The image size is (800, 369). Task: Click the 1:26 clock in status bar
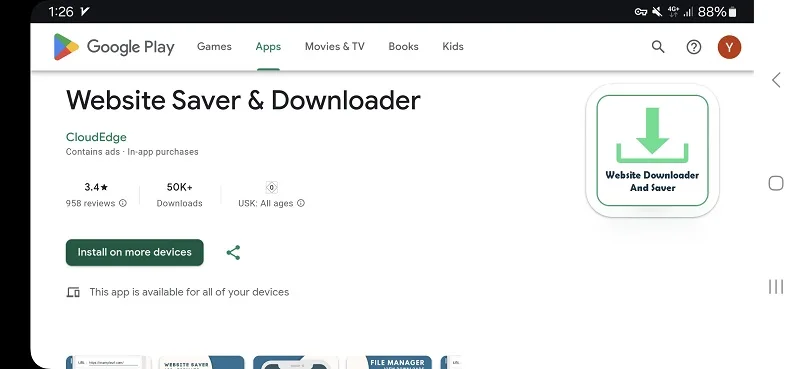click(x=61, y=12)
